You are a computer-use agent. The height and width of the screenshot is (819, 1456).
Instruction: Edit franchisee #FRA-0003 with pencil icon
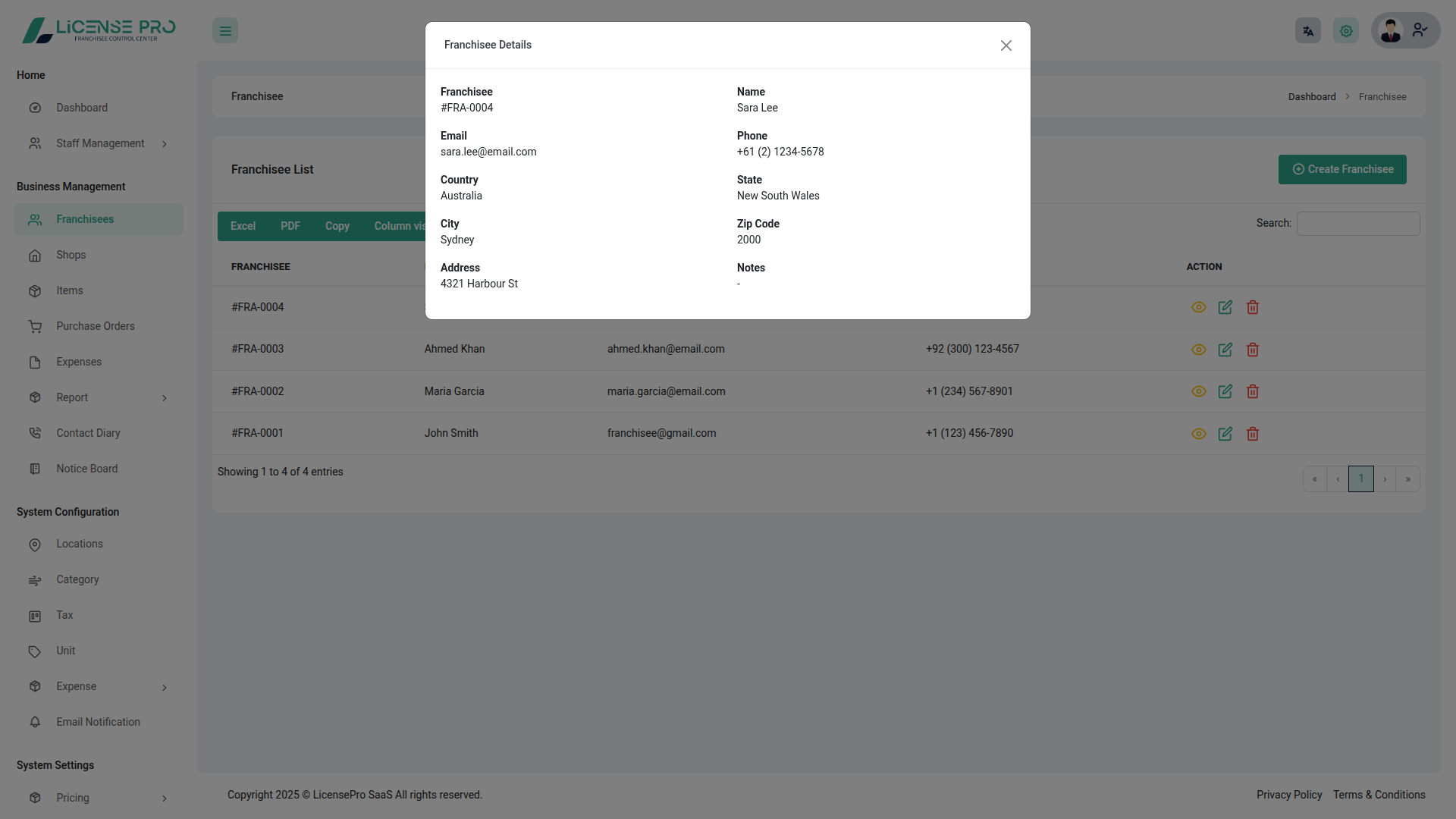1225,350
